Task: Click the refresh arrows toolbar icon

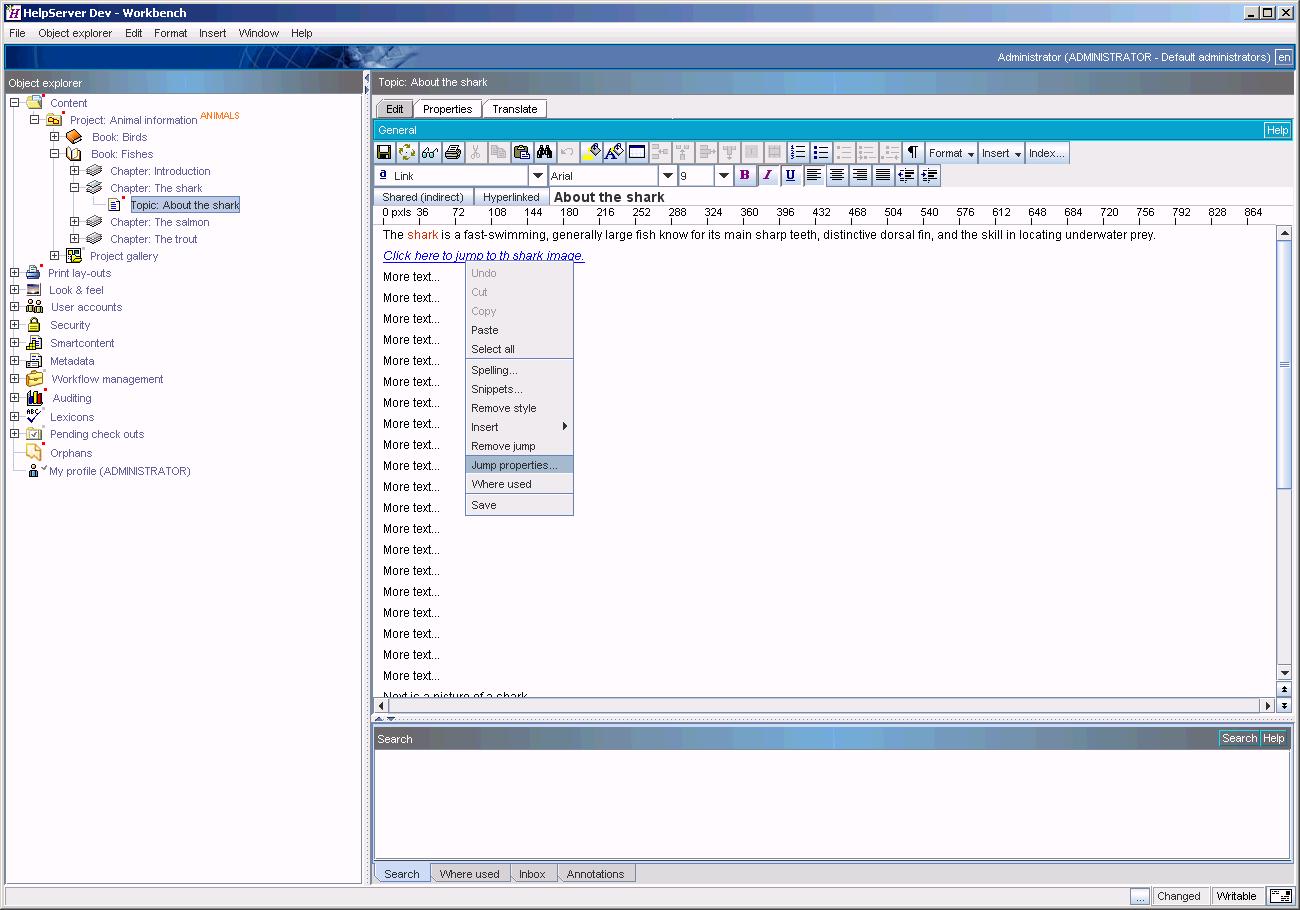Action: [x=407, y=153]
